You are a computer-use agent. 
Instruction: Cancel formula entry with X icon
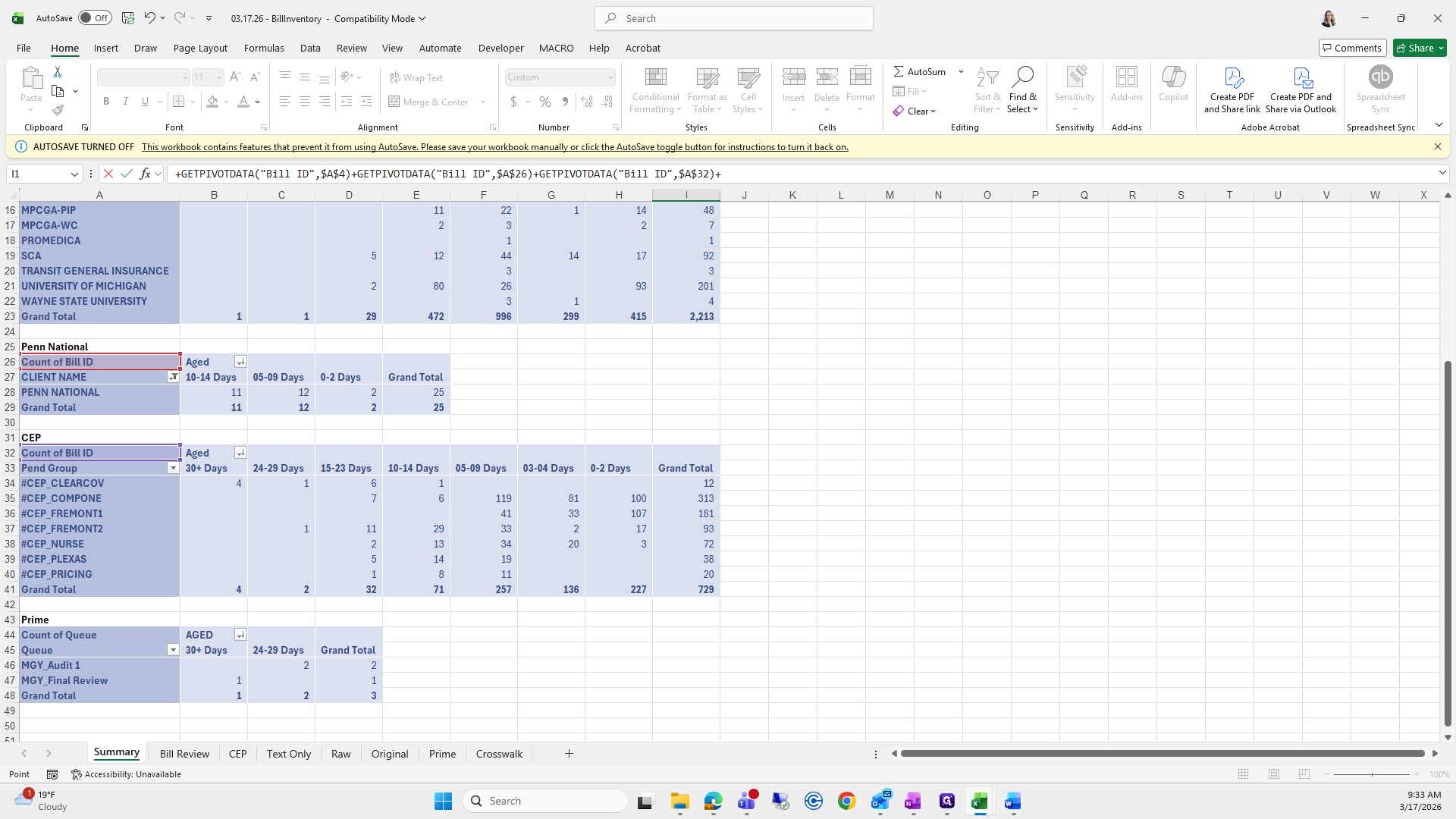tap(108, 174)
